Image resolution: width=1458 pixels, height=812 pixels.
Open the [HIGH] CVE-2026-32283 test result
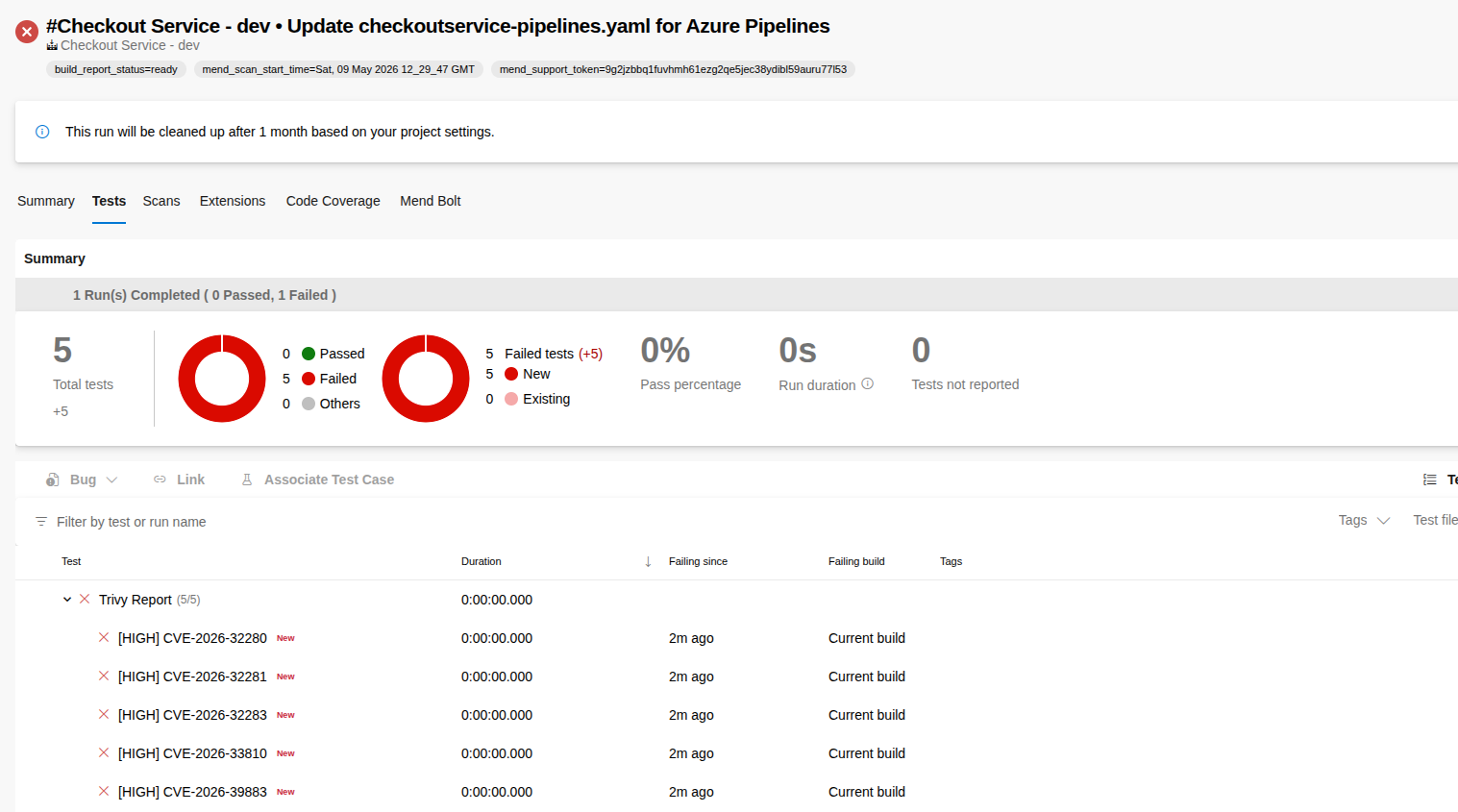point(192,715)
